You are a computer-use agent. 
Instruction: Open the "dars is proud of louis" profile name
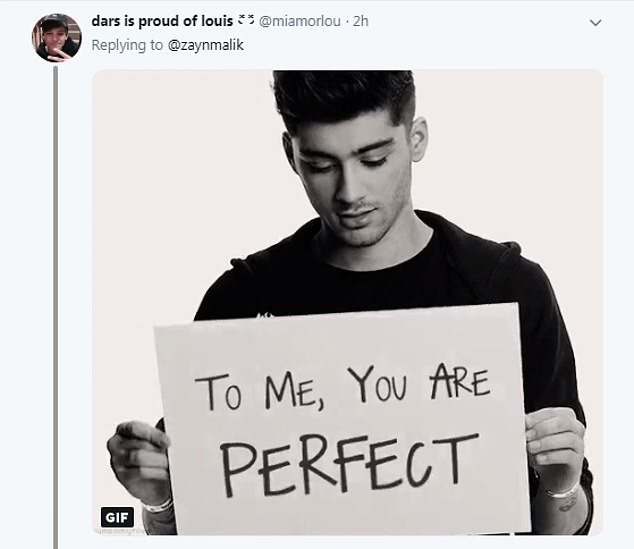[x=162, y=21]
